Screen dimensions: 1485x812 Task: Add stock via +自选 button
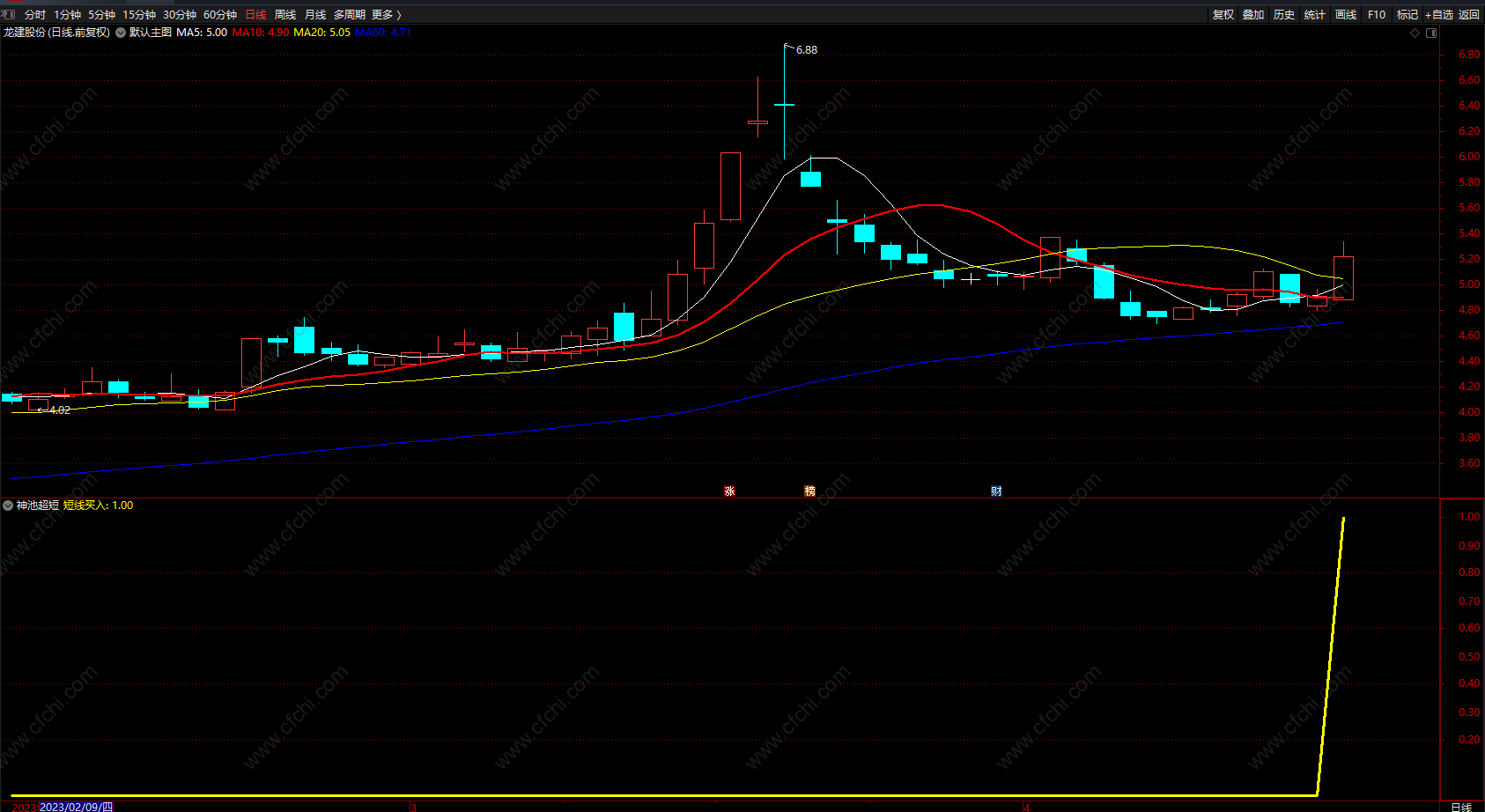1439,15
